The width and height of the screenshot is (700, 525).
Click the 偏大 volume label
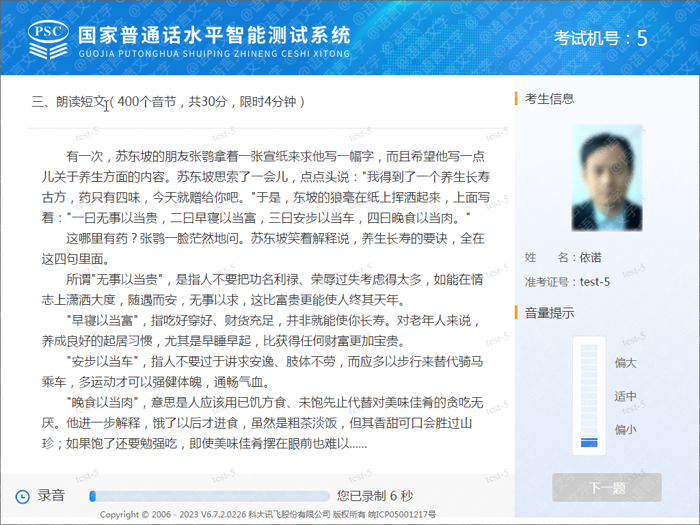click(x=625, y=362)
